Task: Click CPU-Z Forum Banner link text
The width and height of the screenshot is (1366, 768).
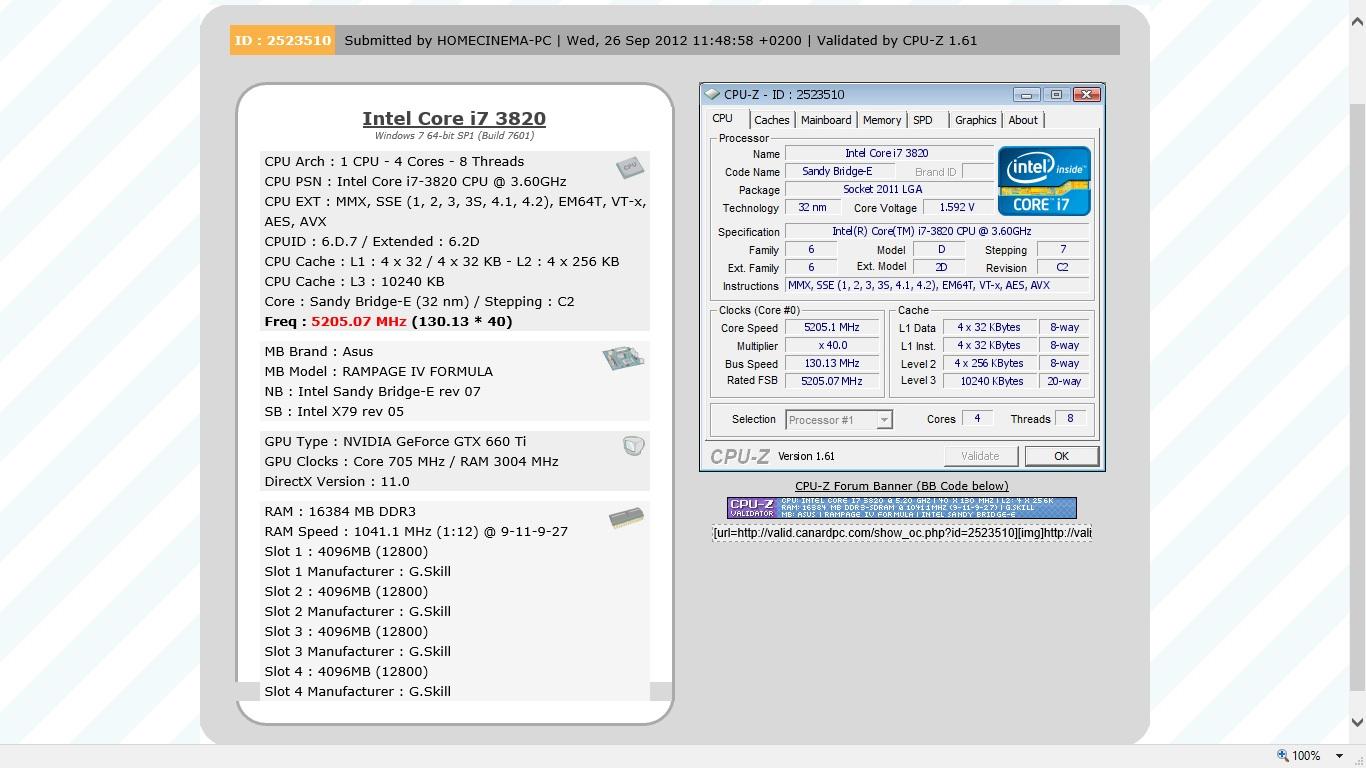Action: coord(902,486)
